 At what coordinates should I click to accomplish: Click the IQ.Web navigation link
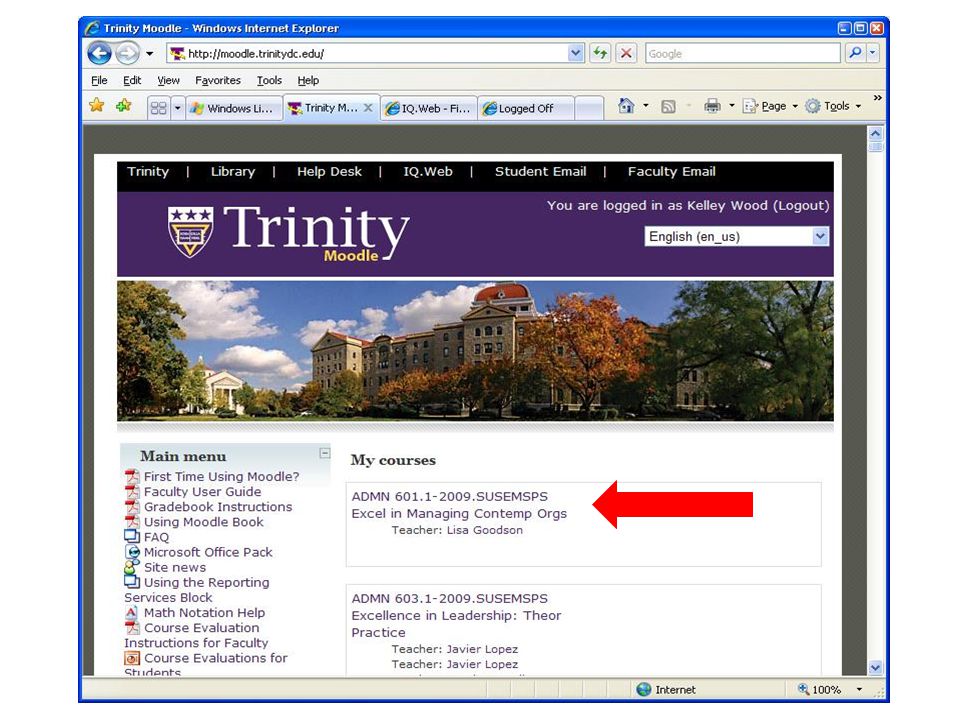(x=428, y=171)
